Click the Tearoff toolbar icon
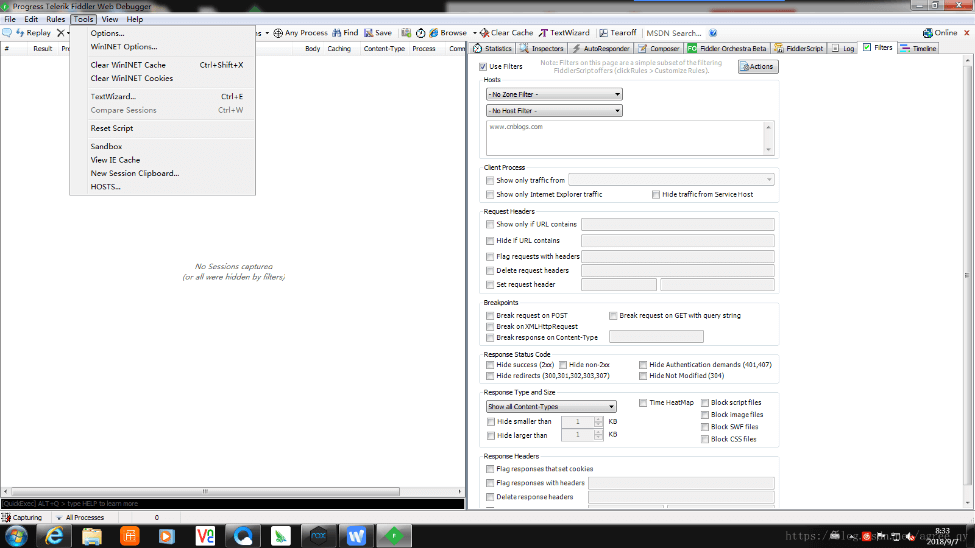Screen dimensions: 975x548 (603, 33)
